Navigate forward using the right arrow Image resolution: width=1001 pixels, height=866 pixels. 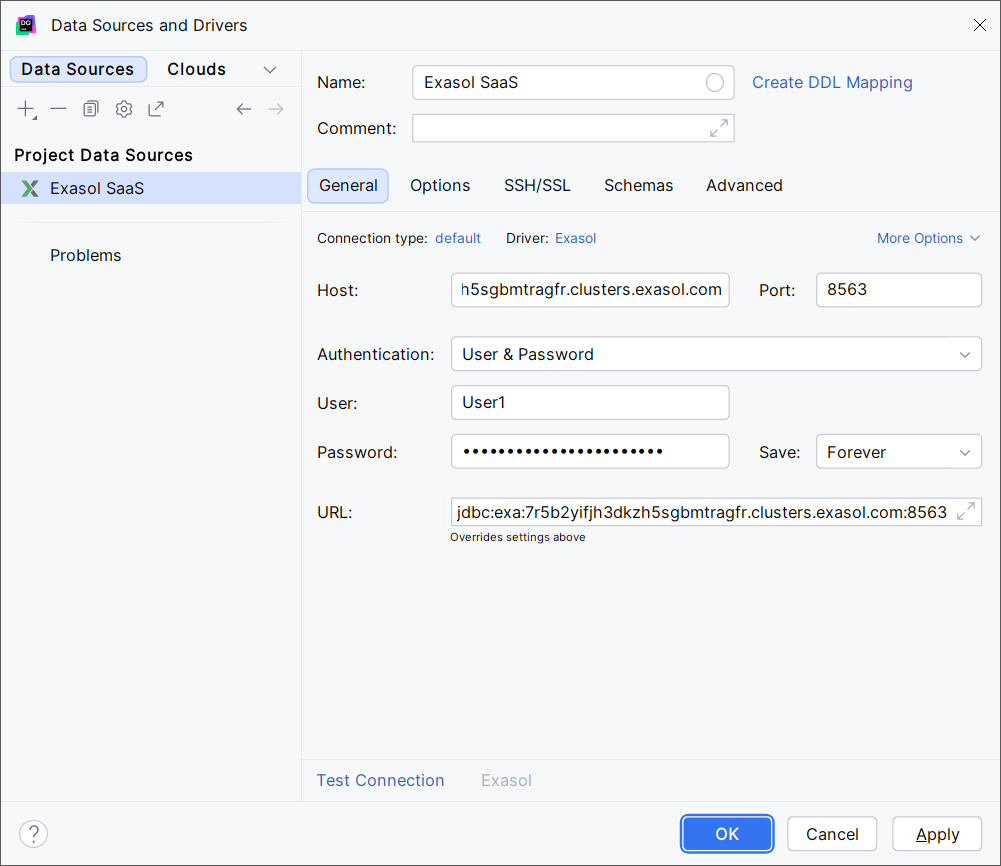(x=276, y=108)
